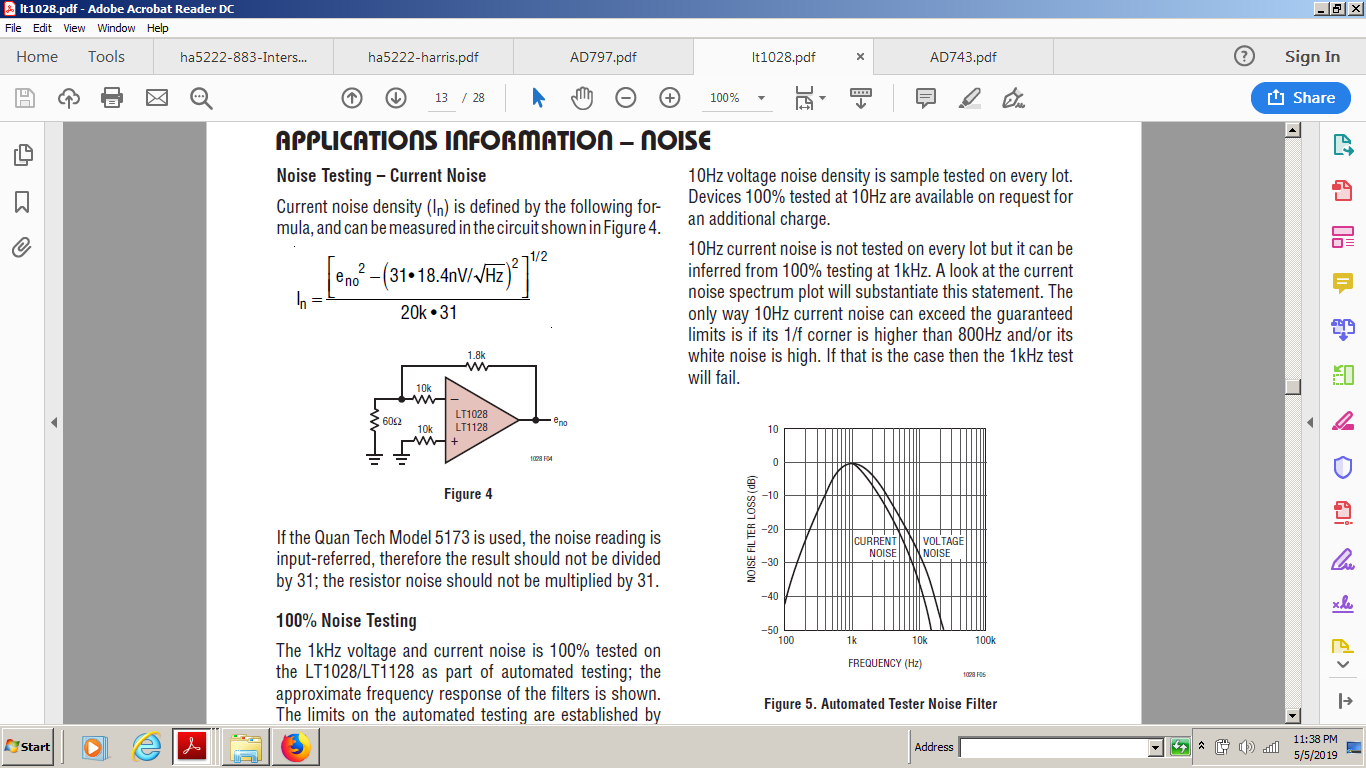The height and width of the screenshot is (768, 1366).
Task: Open the Find text magnifier tool
Action: point(201,98)
